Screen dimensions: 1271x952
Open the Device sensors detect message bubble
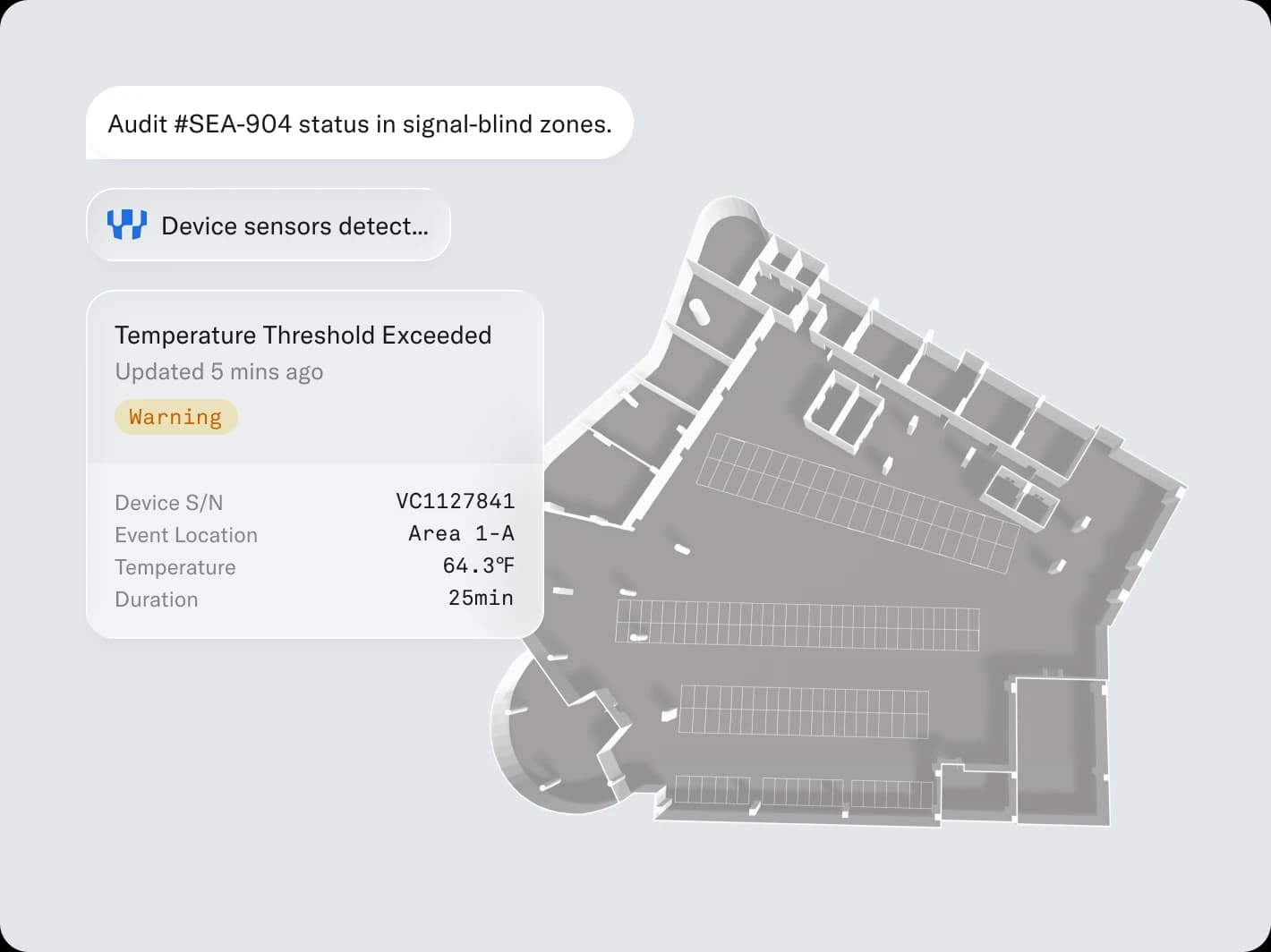269,225
